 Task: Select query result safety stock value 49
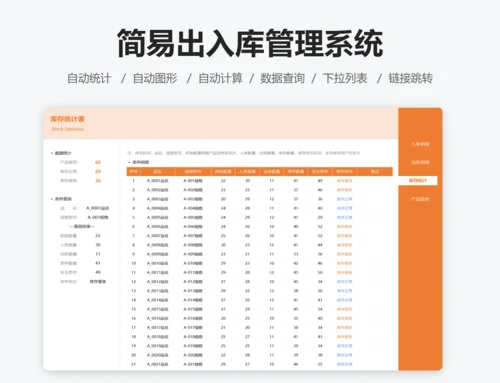98,272
